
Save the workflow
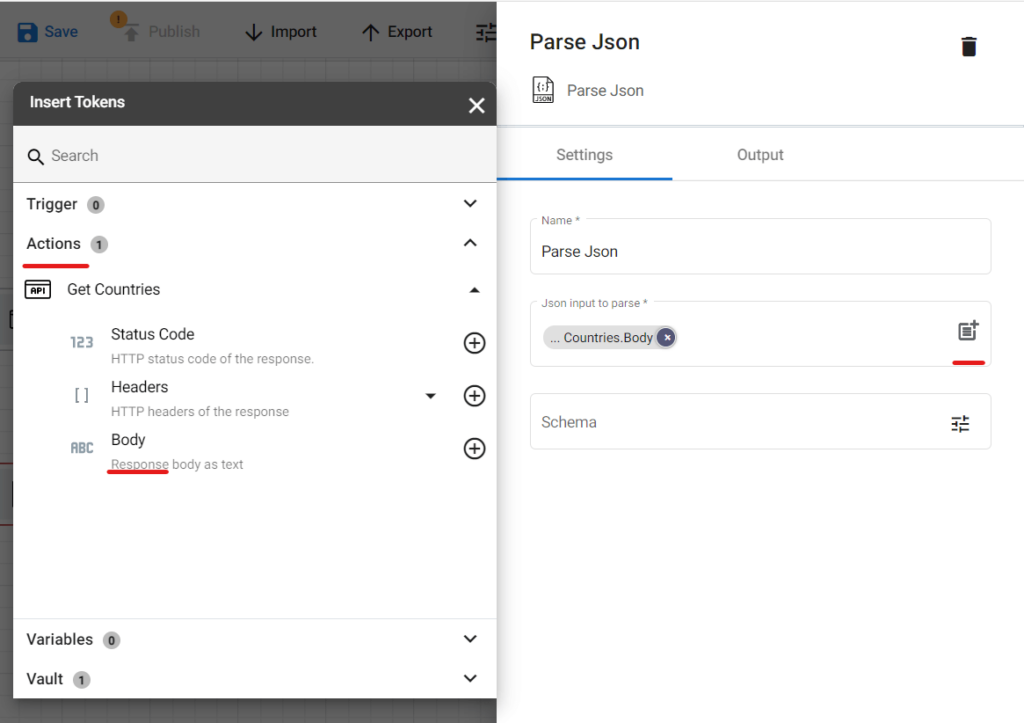click(x=47, y=31)
